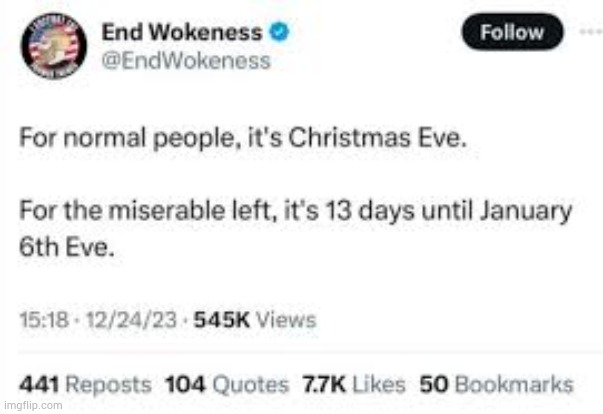The image size is (603, 414).
Task: Click the imgflip.com watermark
Action: tap(33, 405)
